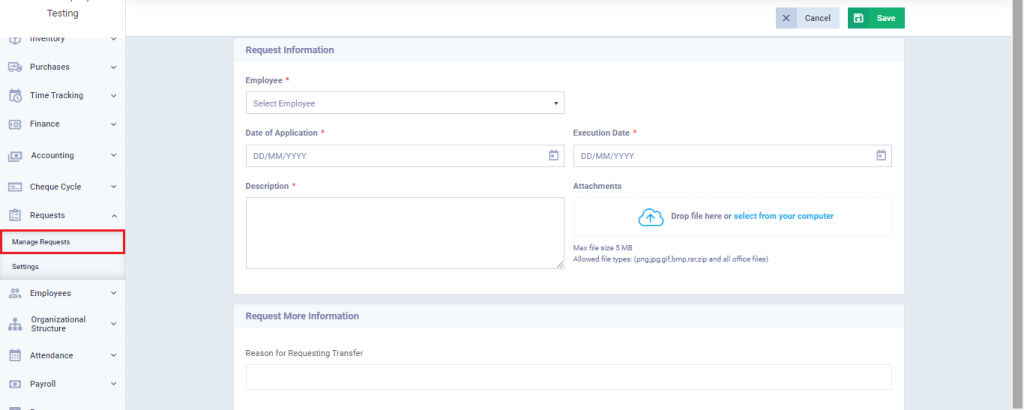
Task: Click the Purchases truck icon
Action: [x=15, y=67]
